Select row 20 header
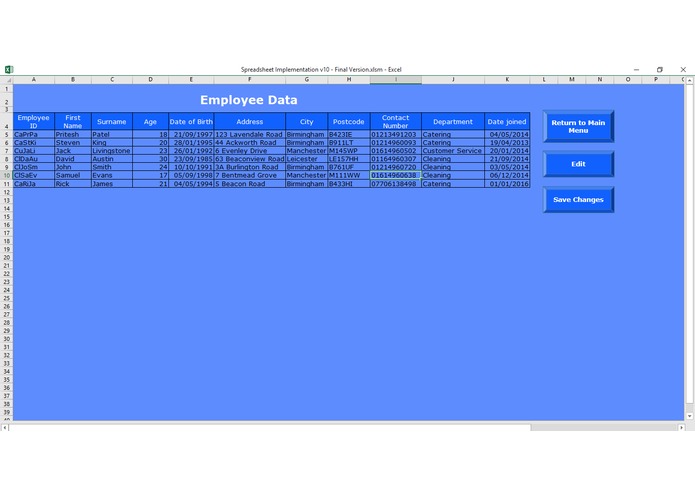695x494 pixels. [x=7, y=257]
